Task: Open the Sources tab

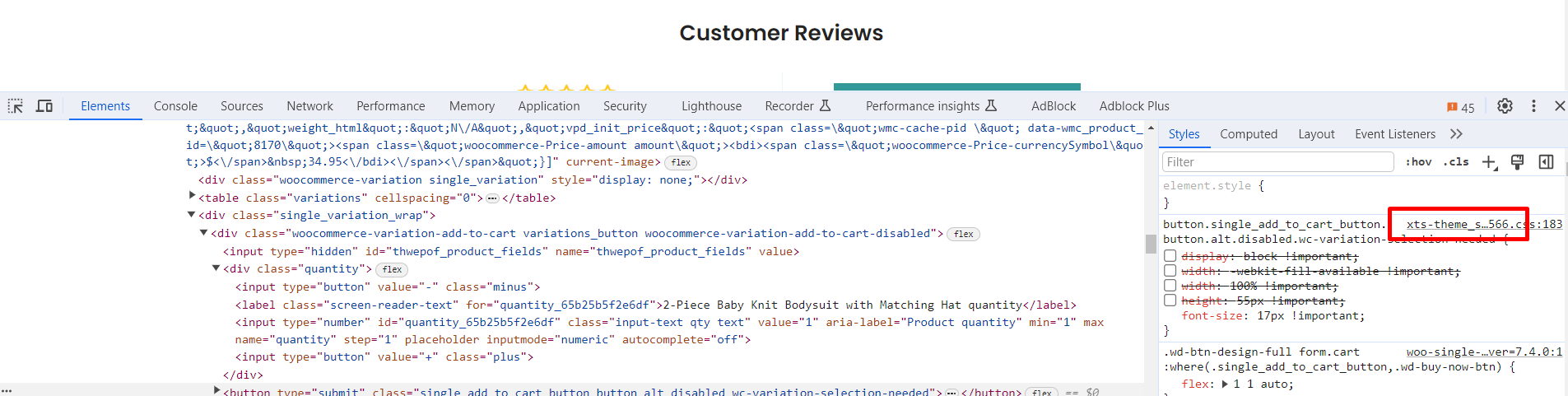Action: coord(242,106)
